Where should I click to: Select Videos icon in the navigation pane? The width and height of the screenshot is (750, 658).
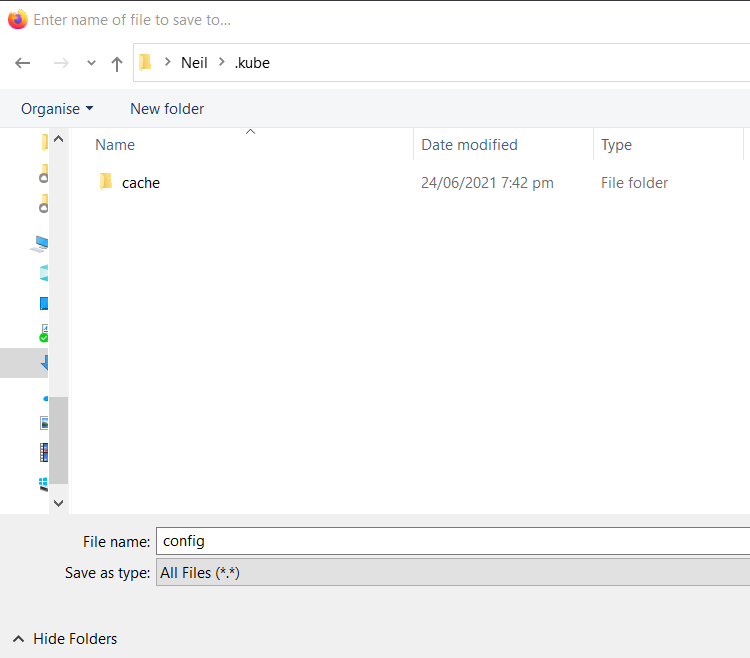[x=44, y=452]
